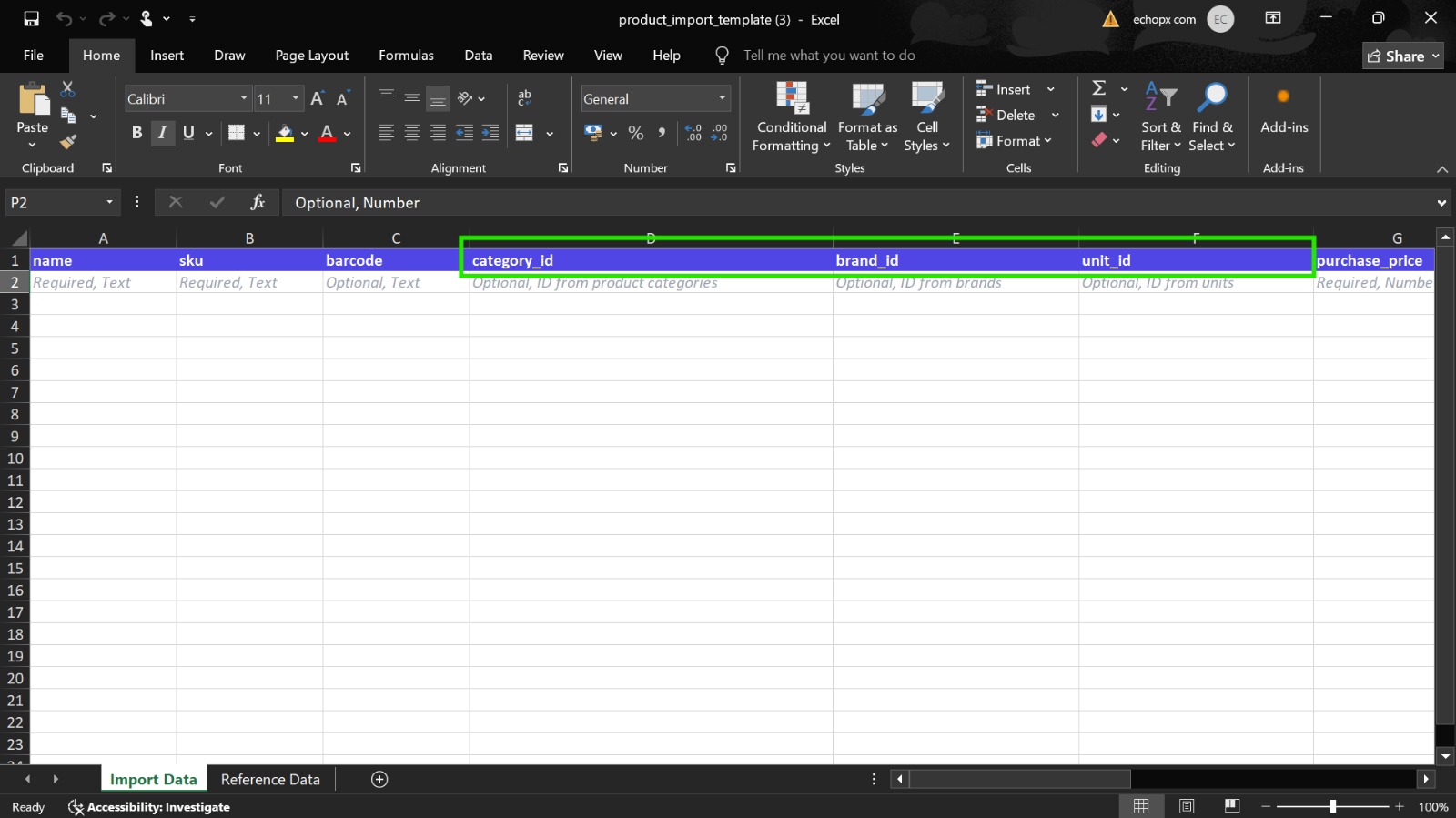Image resolution: width=1456 pixels, height=818 pixels.
Task: Click the Wrap Text icon
Action: [x=524, y=98]
